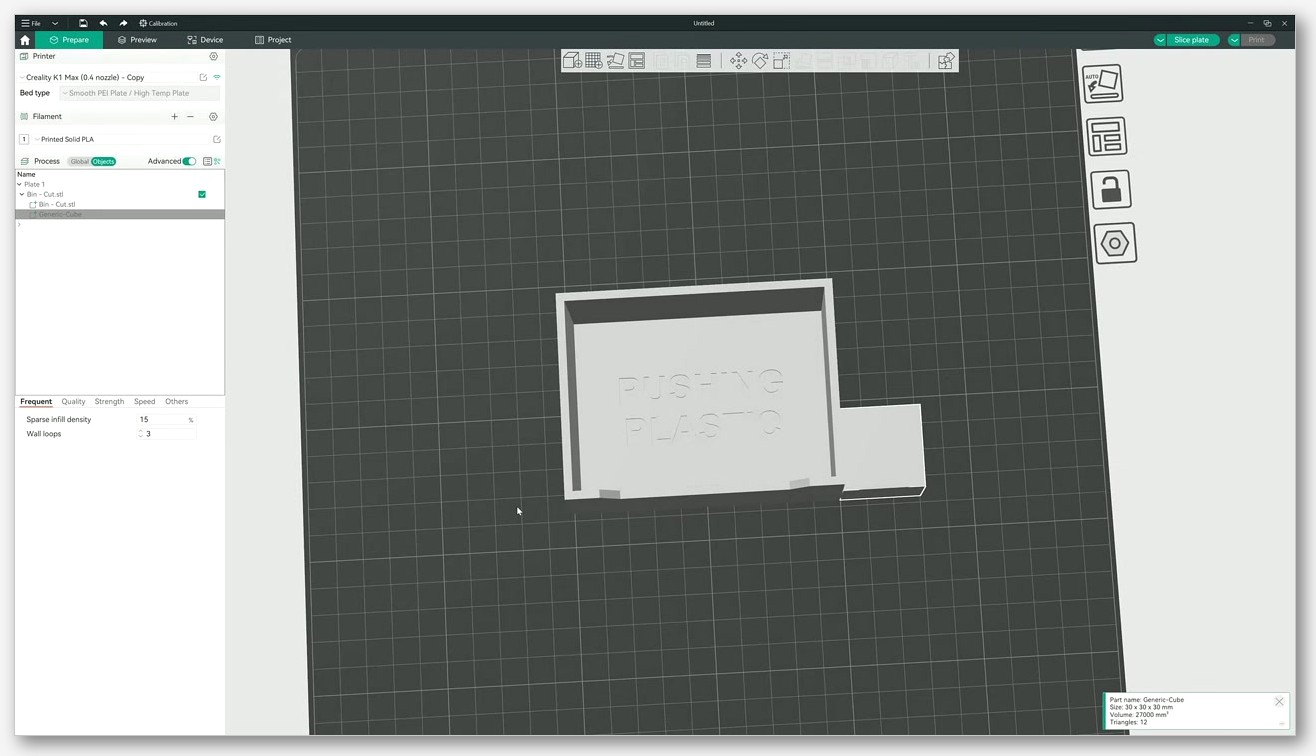
Task: Open the Calibration menu button
Action: (x=158, y=23)
